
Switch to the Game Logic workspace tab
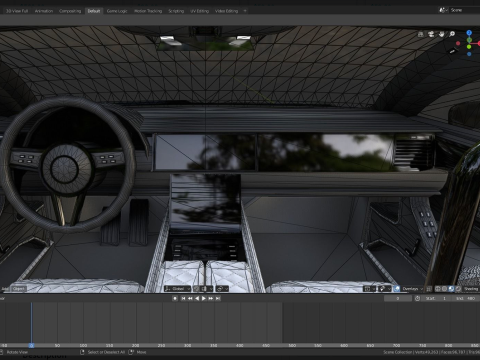coord(117,11)
